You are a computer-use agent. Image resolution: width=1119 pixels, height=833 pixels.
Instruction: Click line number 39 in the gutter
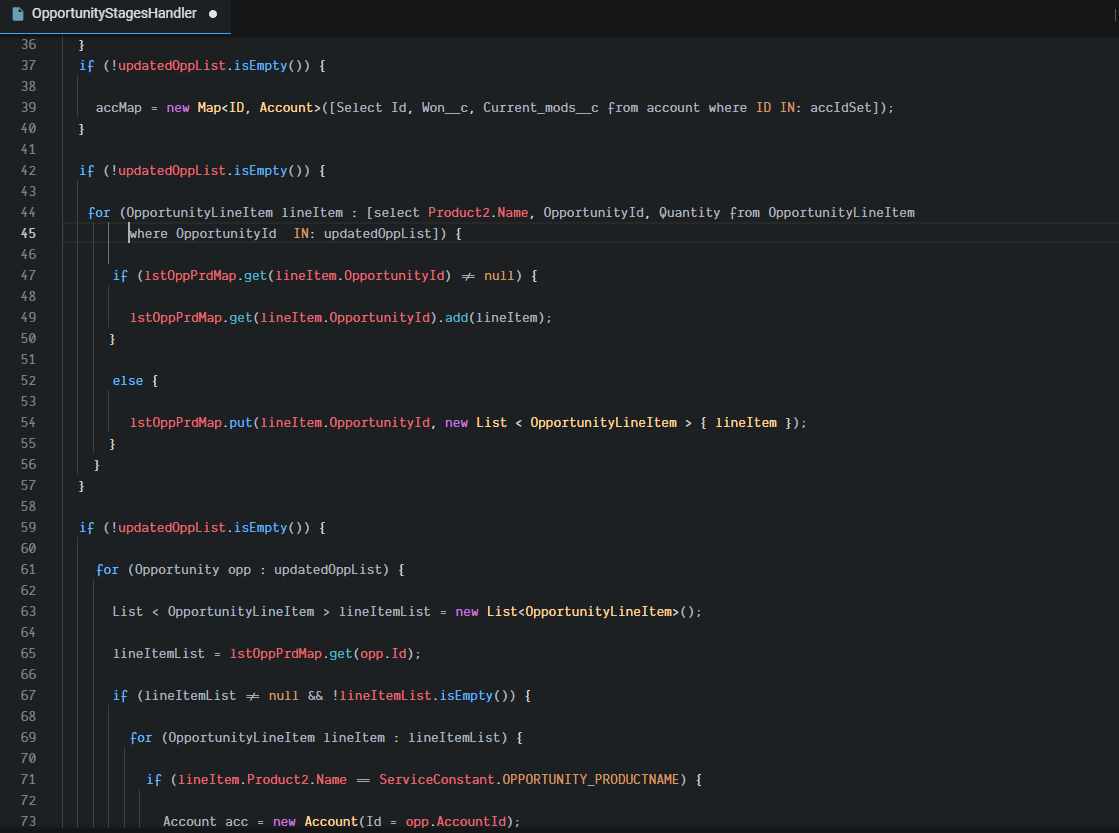click(x=27, y=107)
